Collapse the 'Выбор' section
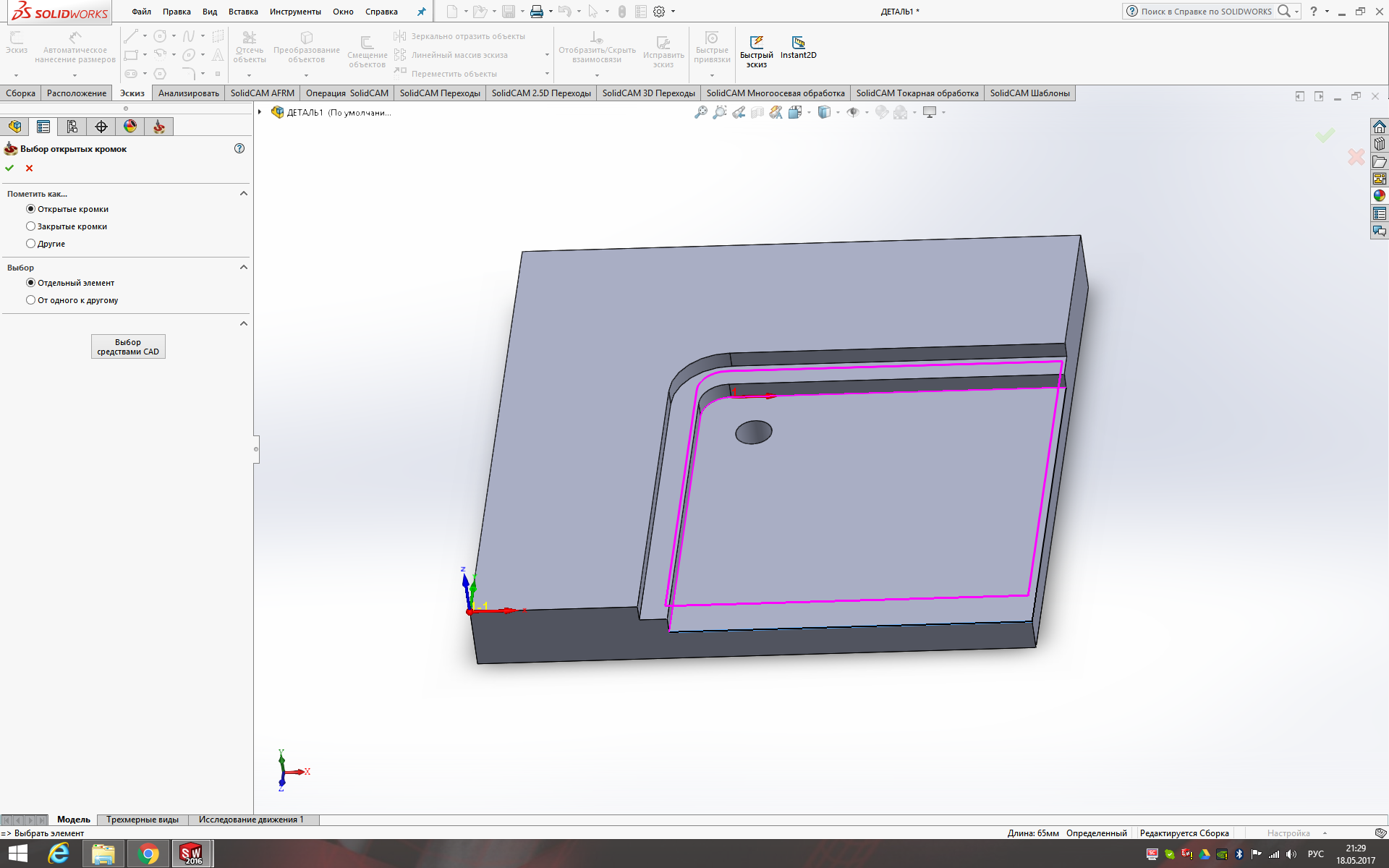 tap(244, 267)
